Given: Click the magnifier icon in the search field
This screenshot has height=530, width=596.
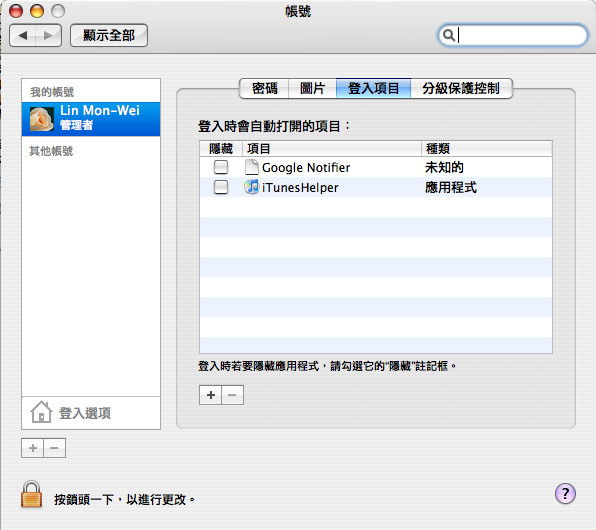Looking at the screenshot, I should point(449,35).
